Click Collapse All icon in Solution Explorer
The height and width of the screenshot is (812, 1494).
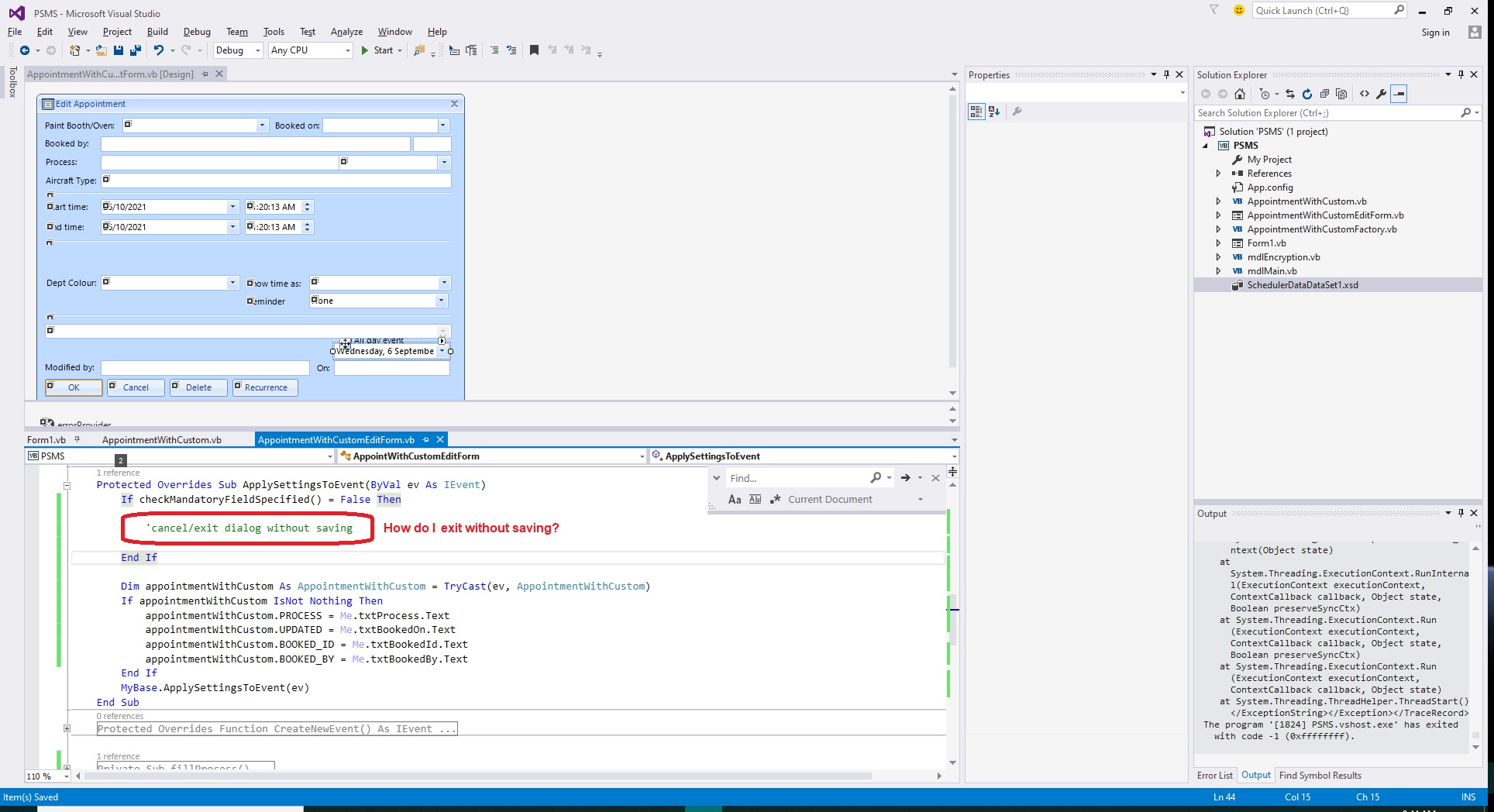1324,94
